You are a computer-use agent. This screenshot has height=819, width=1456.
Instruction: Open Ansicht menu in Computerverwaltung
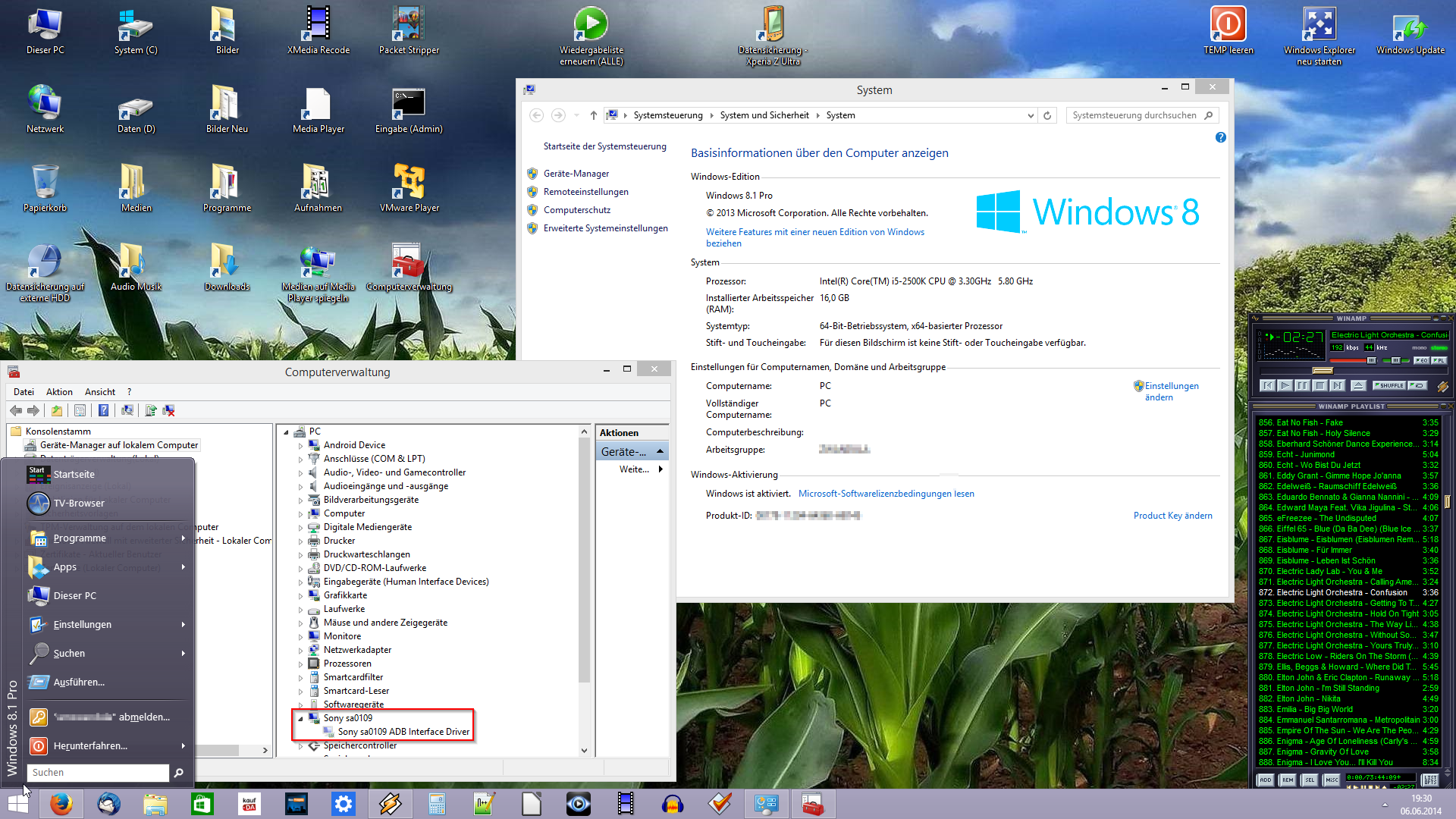[x=100, y=392]
